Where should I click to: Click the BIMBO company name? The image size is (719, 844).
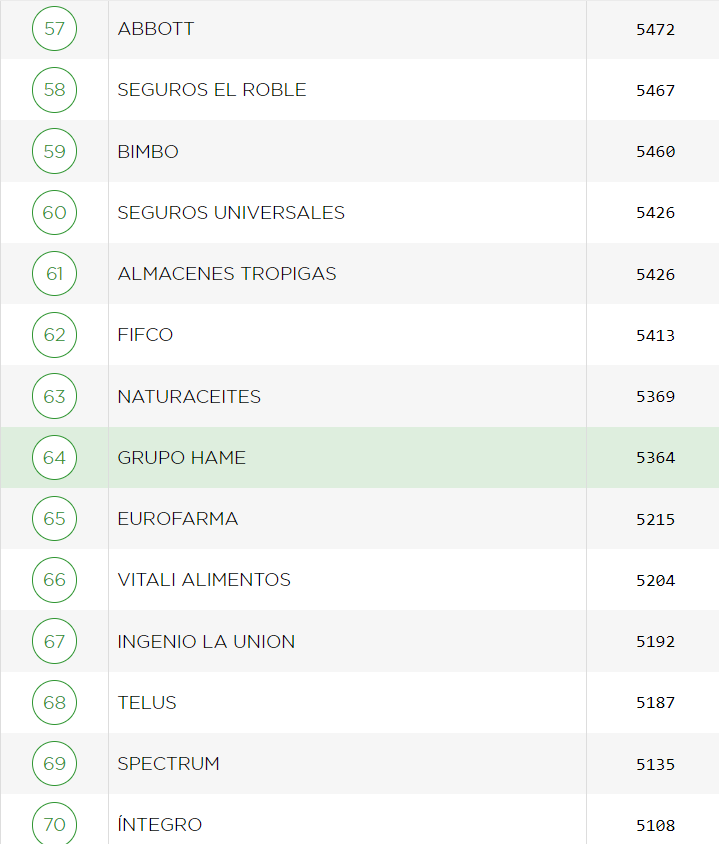click(x=148, y=152)
